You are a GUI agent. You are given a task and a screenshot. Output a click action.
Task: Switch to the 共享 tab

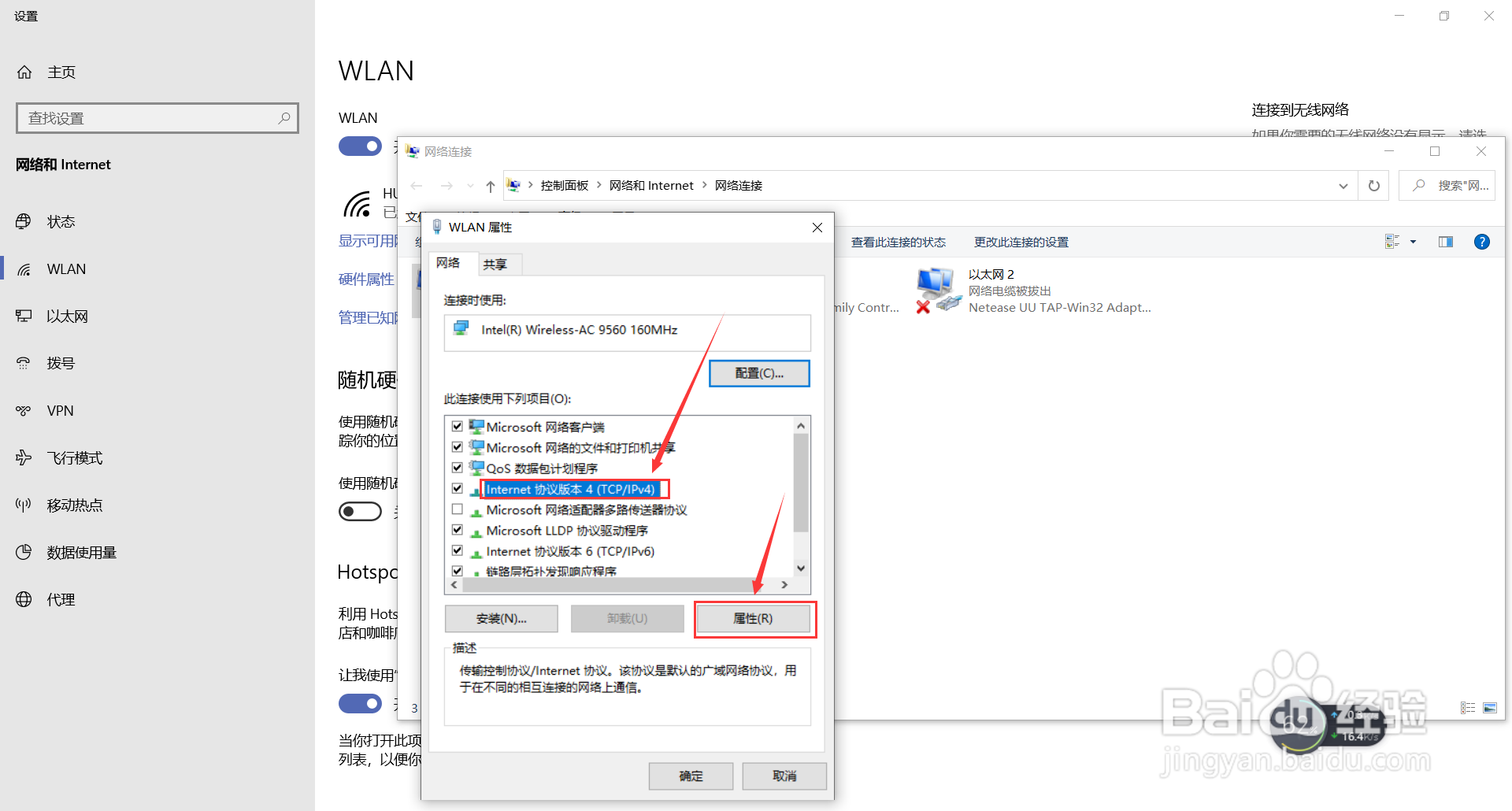495,265
